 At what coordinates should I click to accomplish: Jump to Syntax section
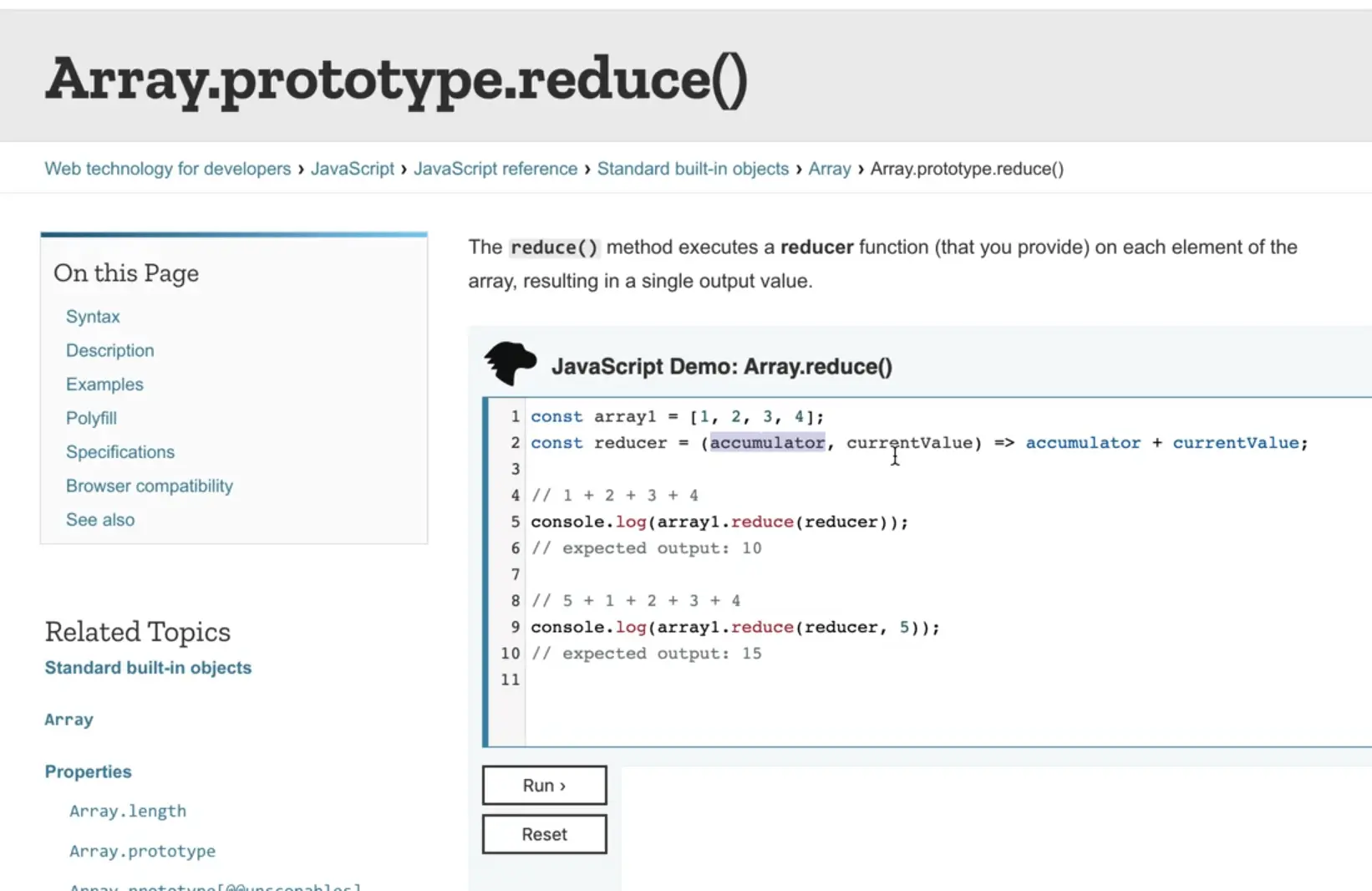click(93, 317)
